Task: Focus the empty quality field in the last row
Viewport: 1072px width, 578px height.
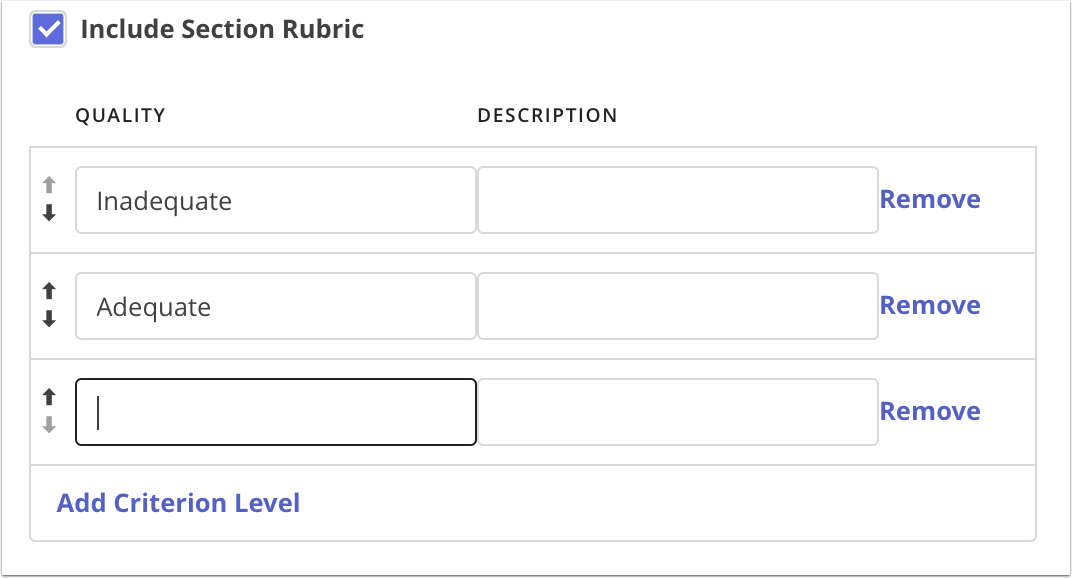Action: pos(275,411)
